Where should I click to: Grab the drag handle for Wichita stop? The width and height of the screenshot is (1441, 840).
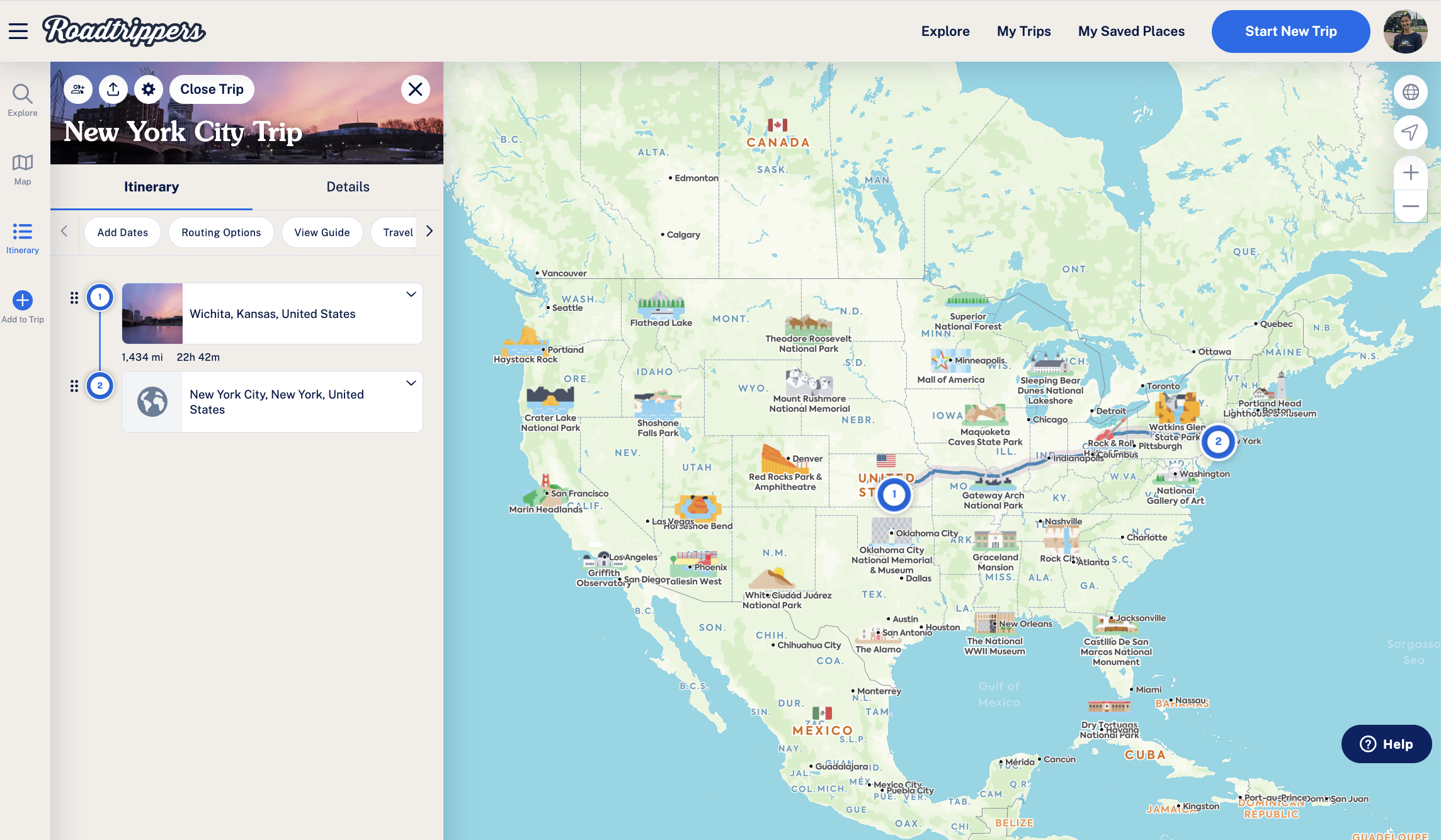coord(74,298)
